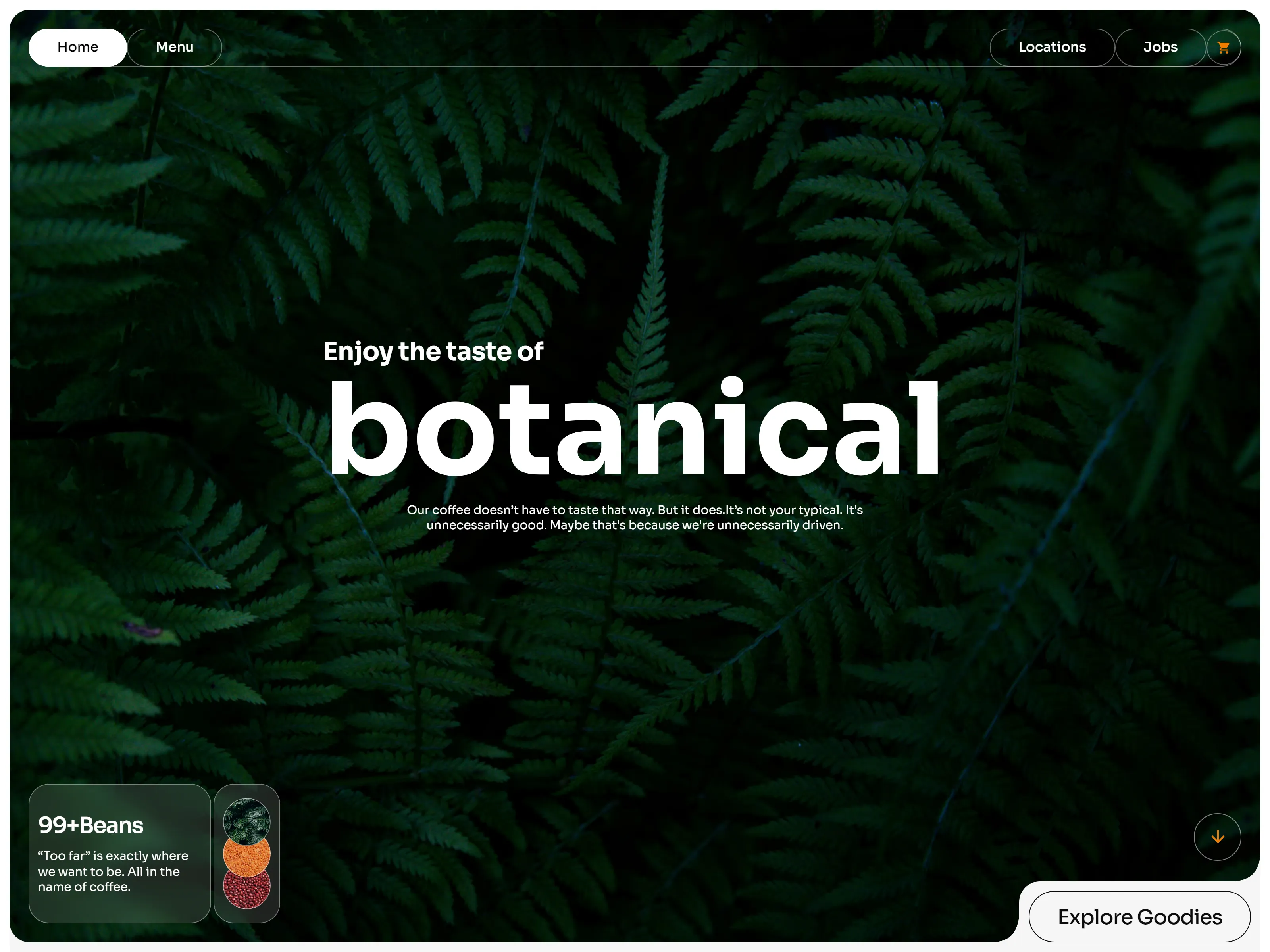Open the Menu nav item
Screen dimensions: 1270x952
tap(175, 48)
